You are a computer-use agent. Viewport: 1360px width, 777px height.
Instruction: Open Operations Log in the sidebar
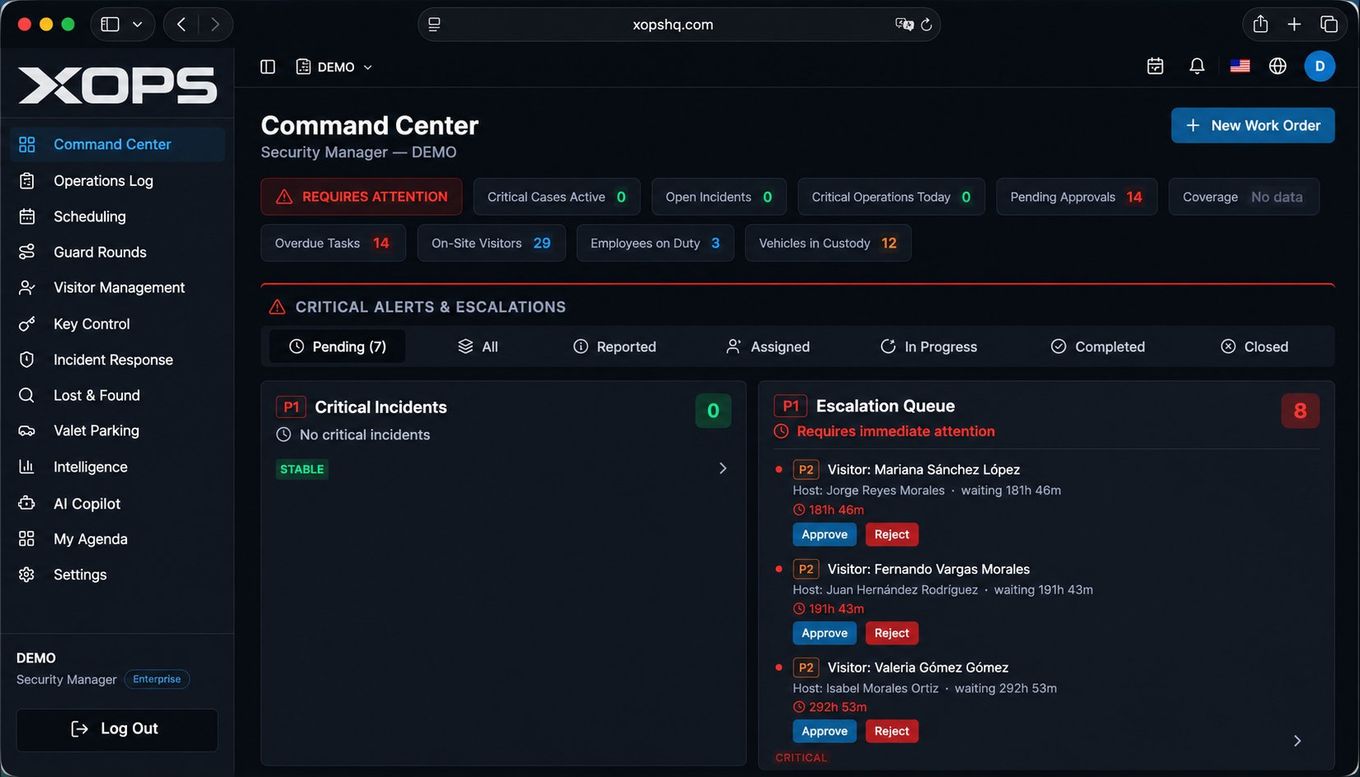click(117, 180)
